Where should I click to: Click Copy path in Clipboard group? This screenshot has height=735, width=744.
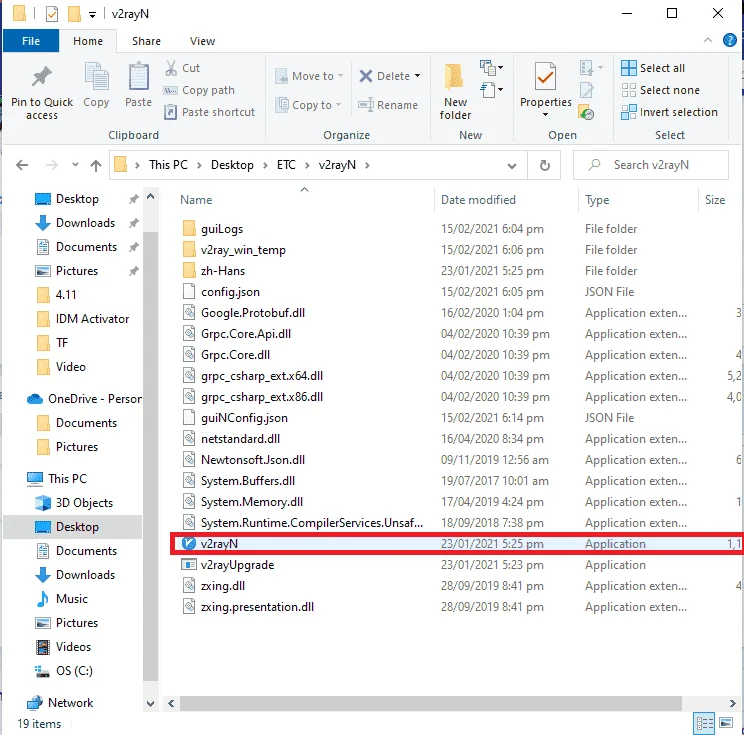pos(199,90)
